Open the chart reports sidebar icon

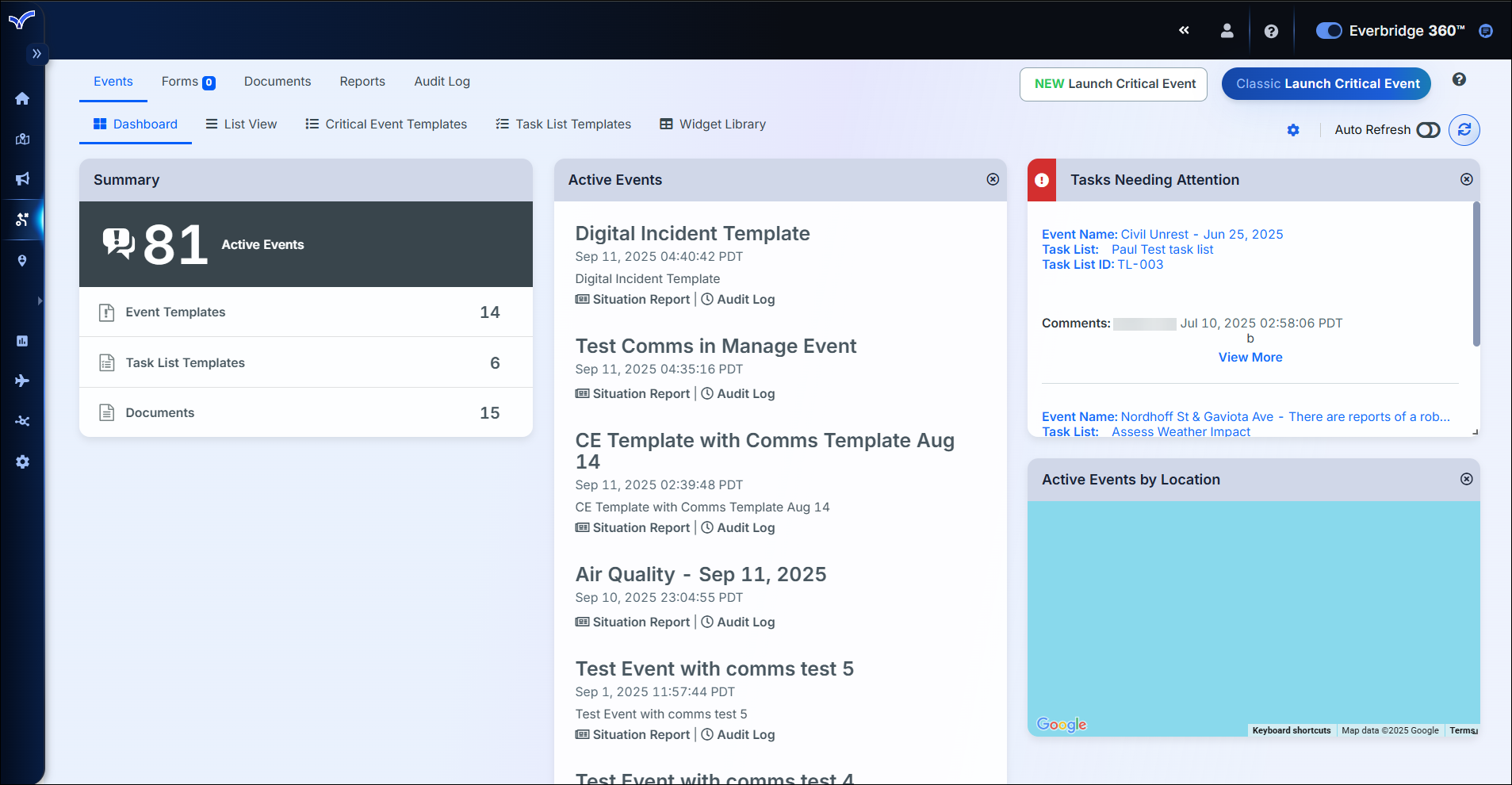tap(22, 341)
